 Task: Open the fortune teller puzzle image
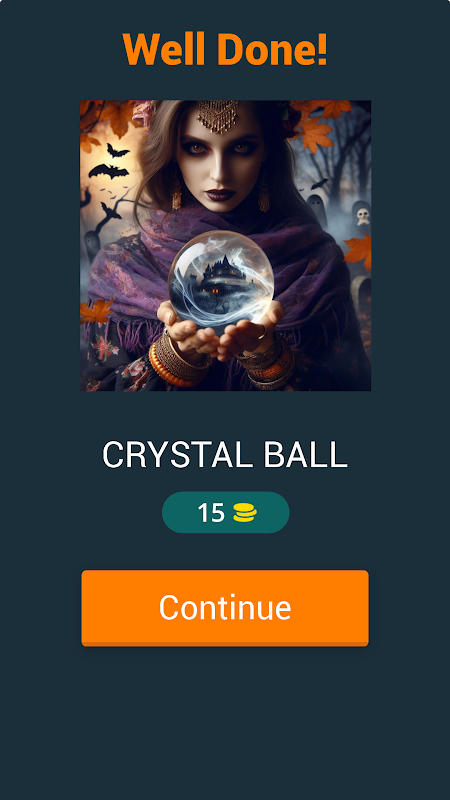226,245
